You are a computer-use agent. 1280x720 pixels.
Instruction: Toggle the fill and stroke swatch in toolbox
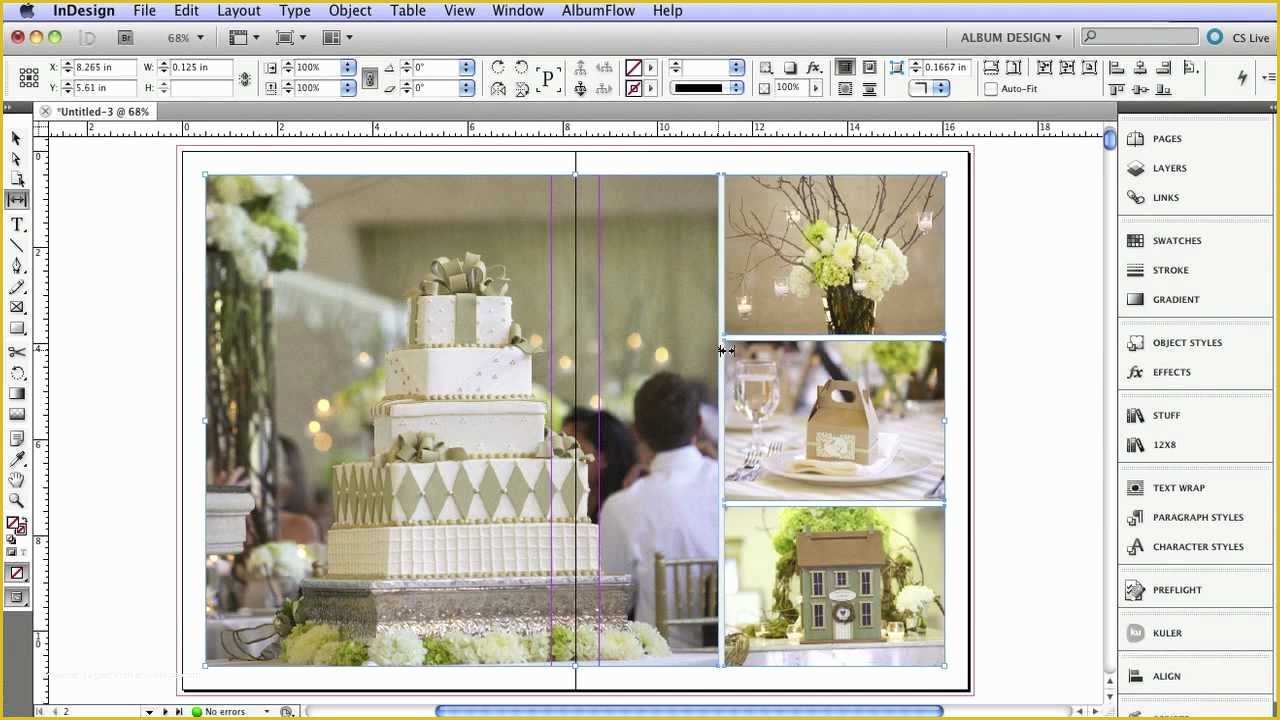pyautogui.click(x=17, y=524)
